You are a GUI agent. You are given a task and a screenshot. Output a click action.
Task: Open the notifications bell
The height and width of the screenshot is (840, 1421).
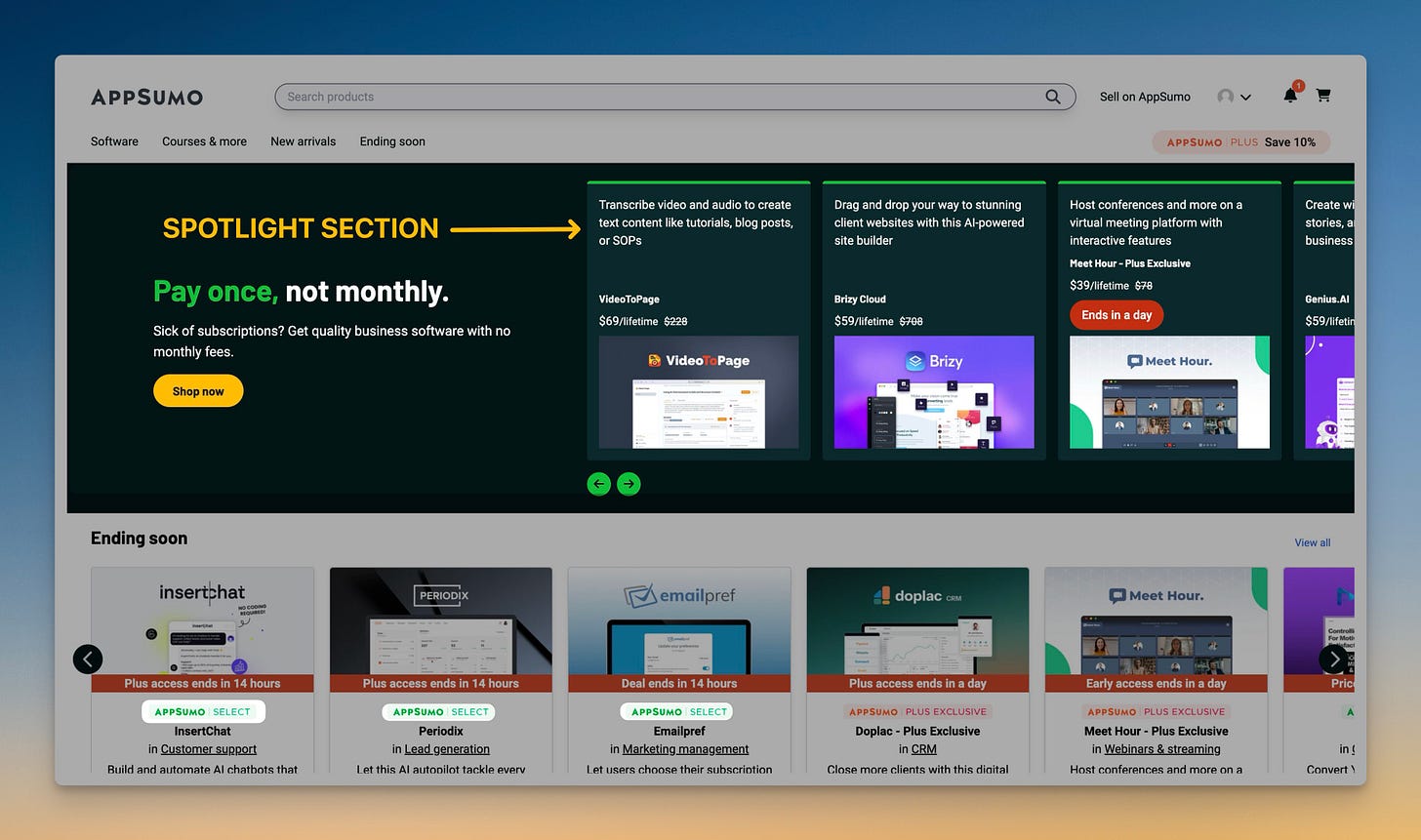point(1291,95)
